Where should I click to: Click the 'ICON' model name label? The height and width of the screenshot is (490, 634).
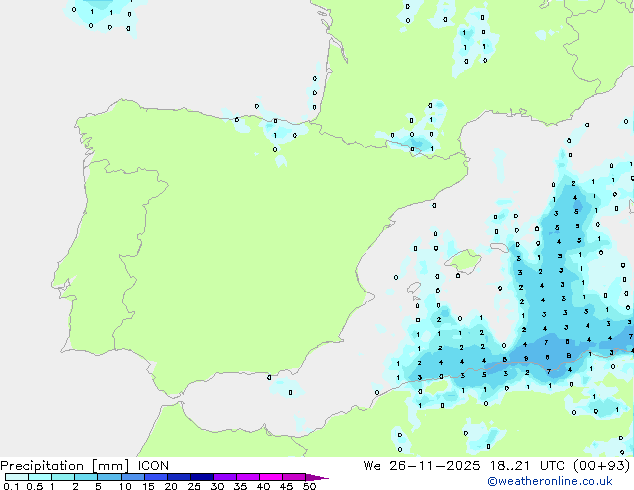click(x=153, y=466)
